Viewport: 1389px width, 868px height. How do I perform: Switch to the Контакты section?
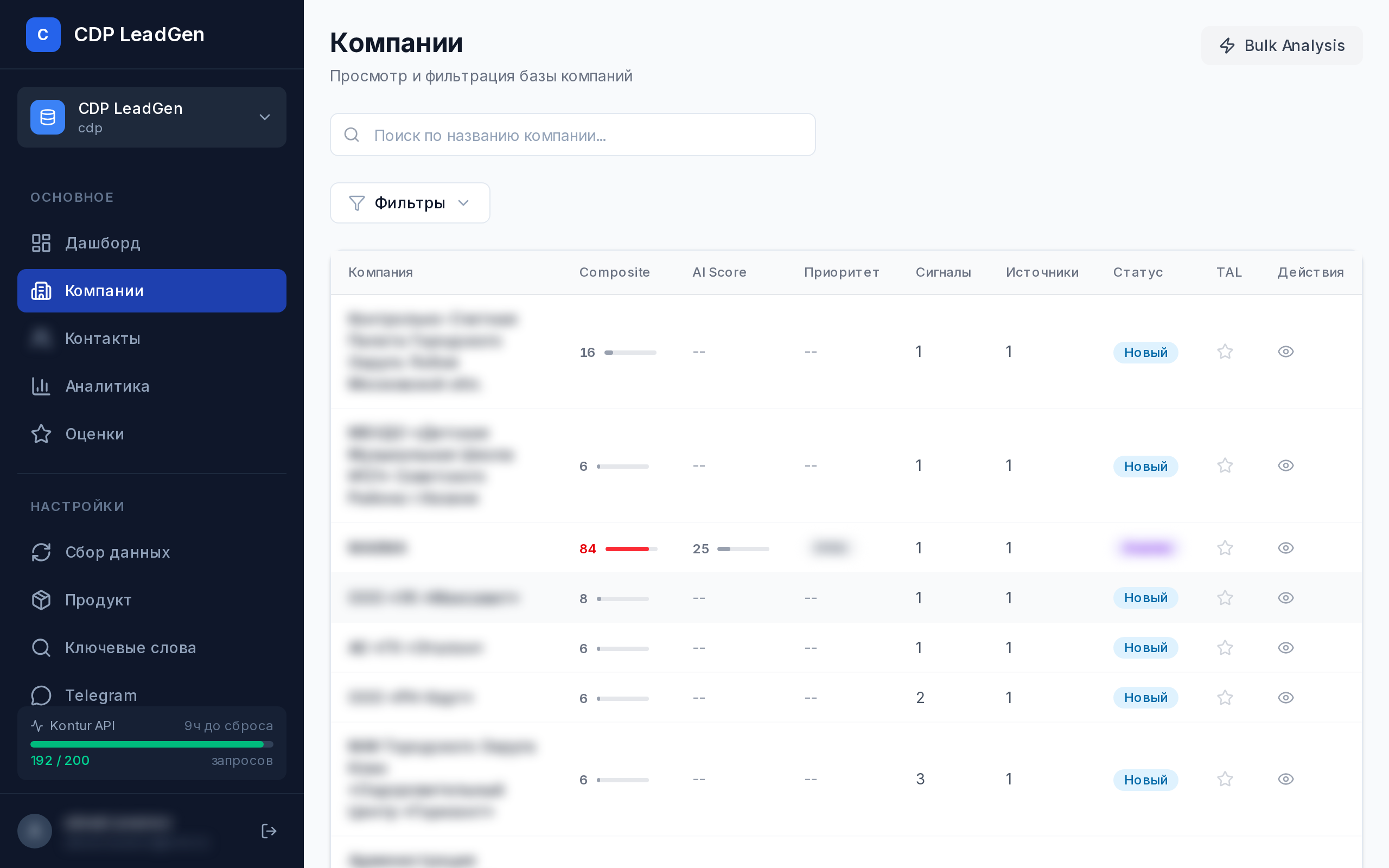[102, 339]
